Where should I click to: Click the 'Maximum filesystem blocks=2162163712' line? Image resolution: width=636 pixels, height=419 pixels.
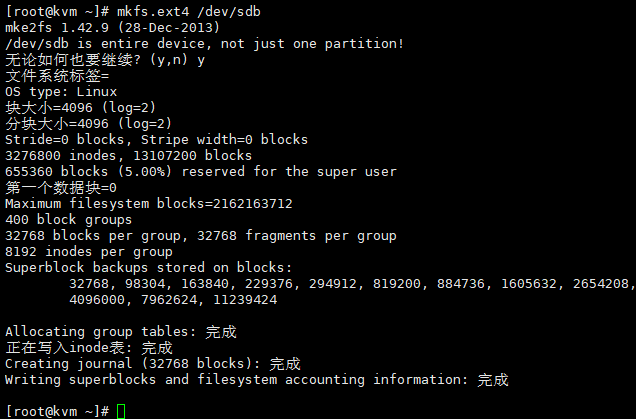148,204
